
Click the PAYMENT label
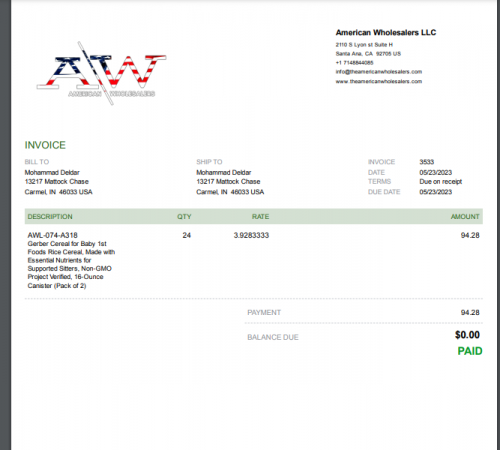(264, 313)
